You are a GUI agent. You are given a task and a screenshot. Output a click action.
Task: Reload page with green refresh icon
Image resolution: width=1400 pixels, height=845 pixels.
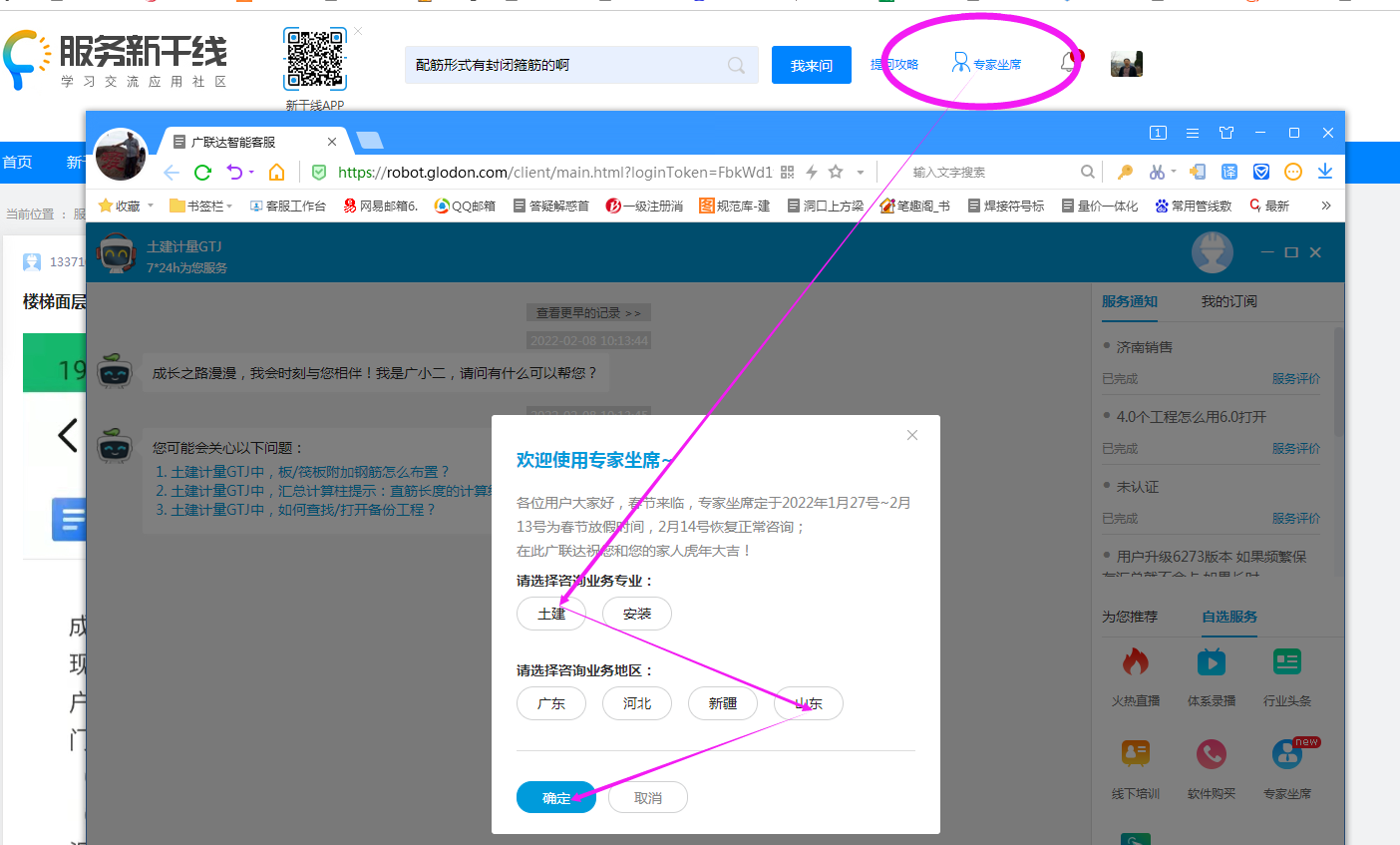(202, 172)
